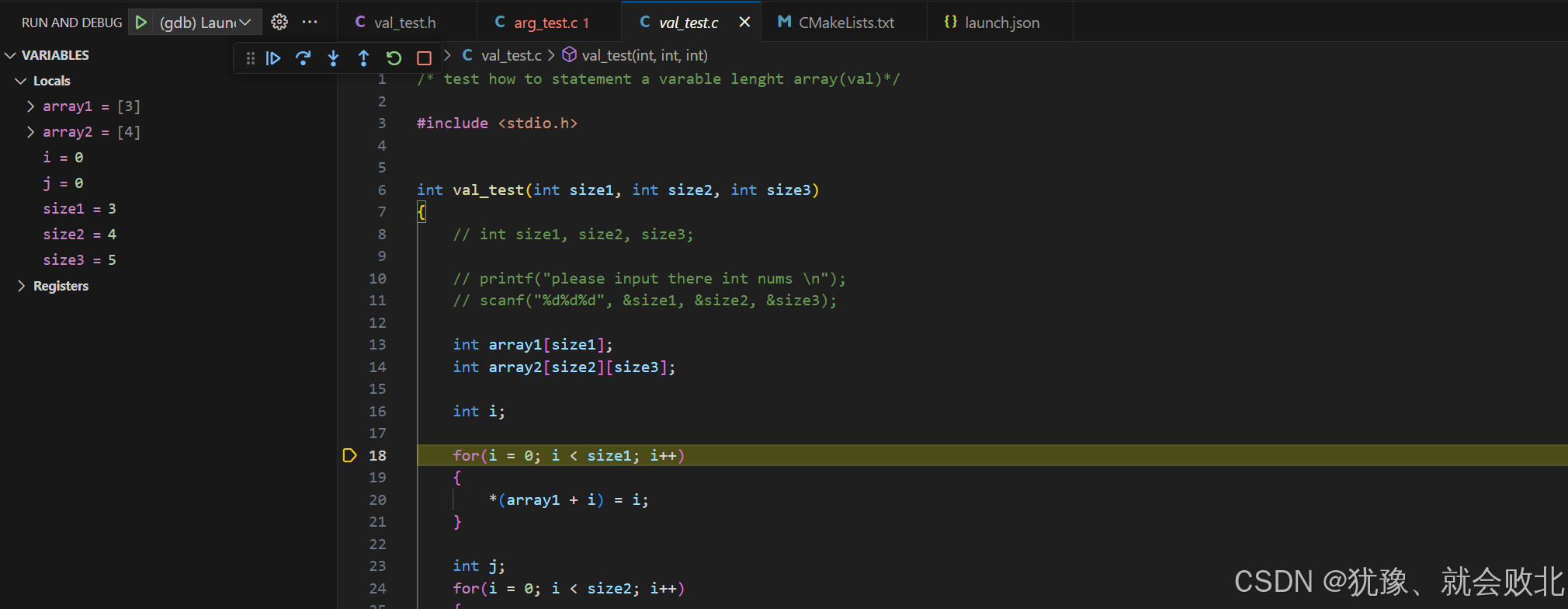Stop the debugger with the red square
The height and width of the screenshot is (609, 1568).
coord(424,58)
